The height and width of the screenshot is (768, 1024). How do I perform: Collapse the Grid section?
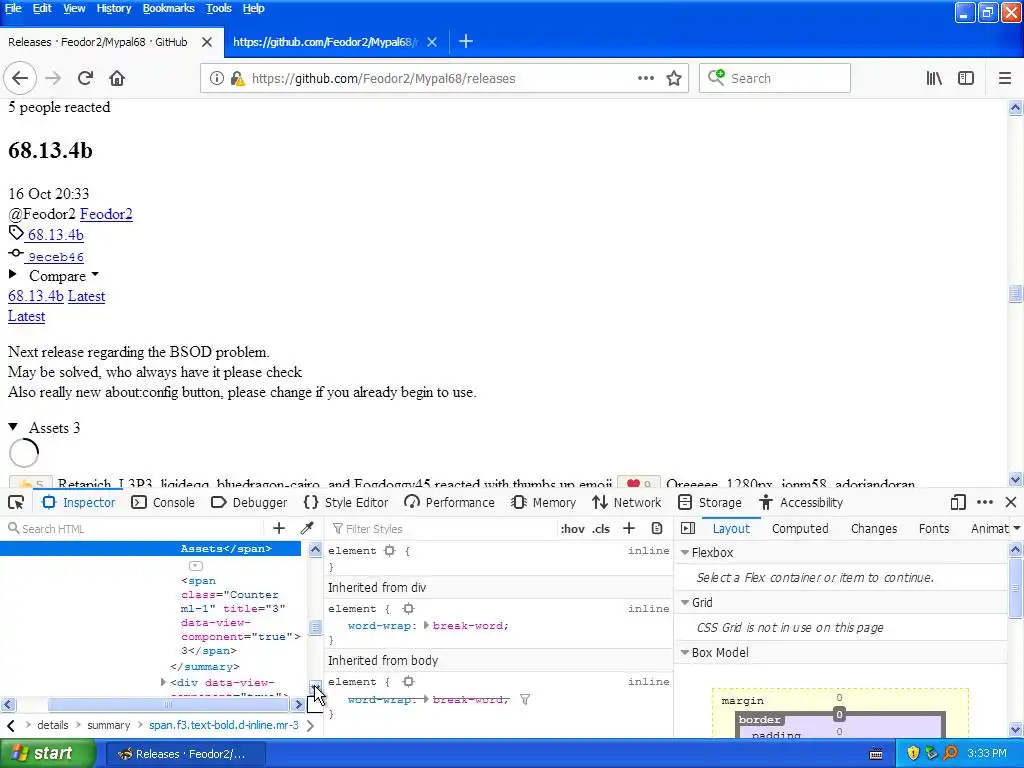pyautogui.click(x=685, y=602)
